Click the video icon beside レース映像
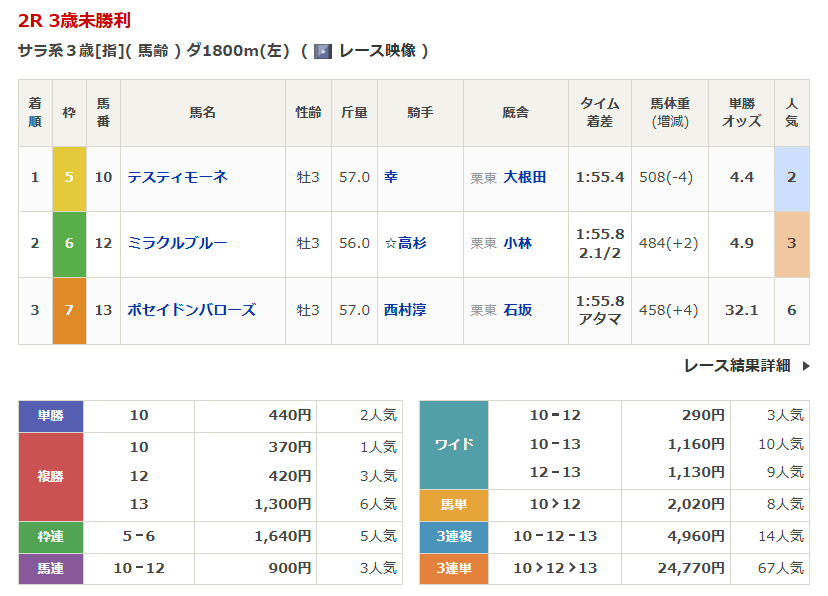Image resolution: width=828 pixels, height=596 pixels. [x=323, y=51]
